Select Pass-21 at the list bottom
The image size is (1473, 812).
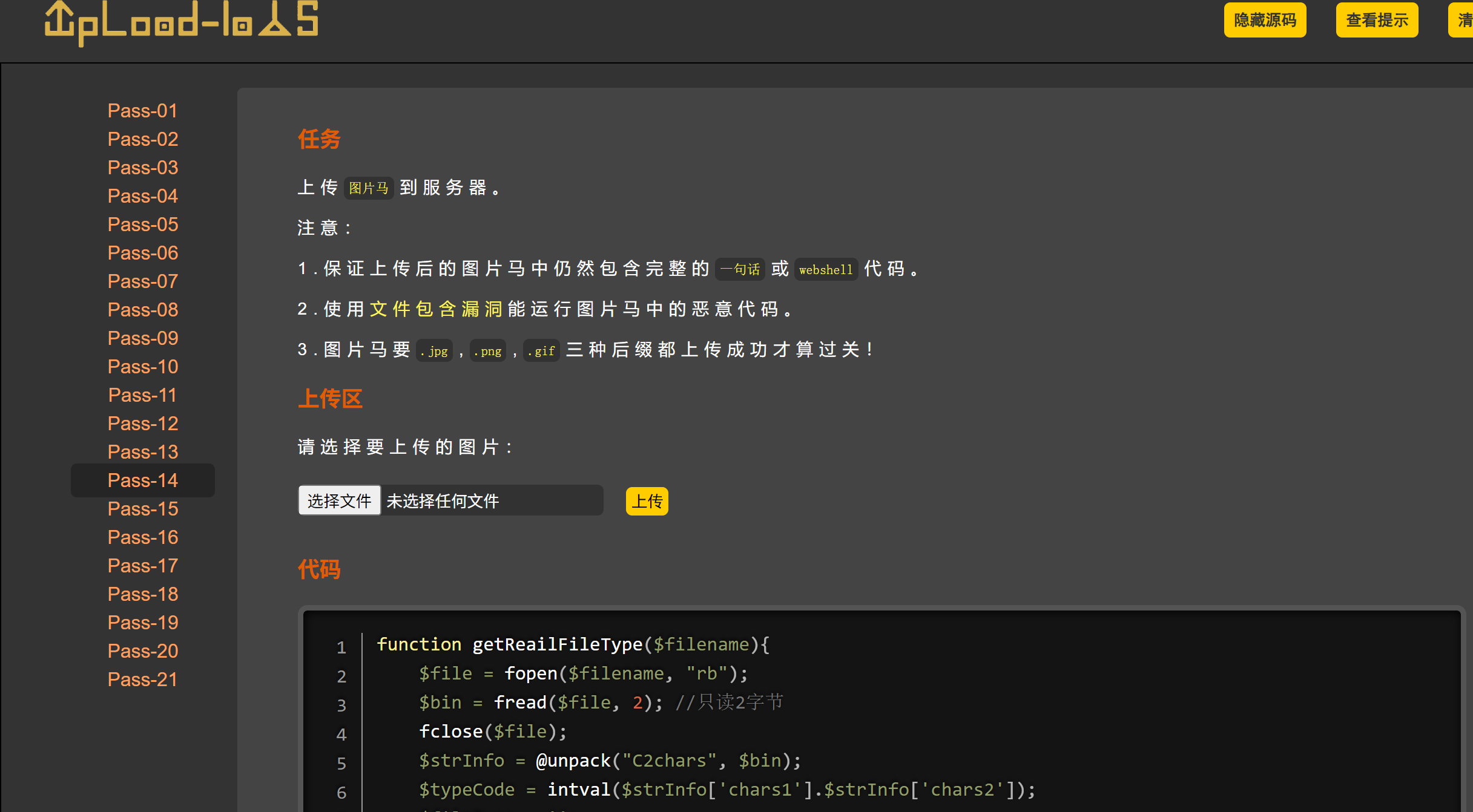tap(143, 679)
